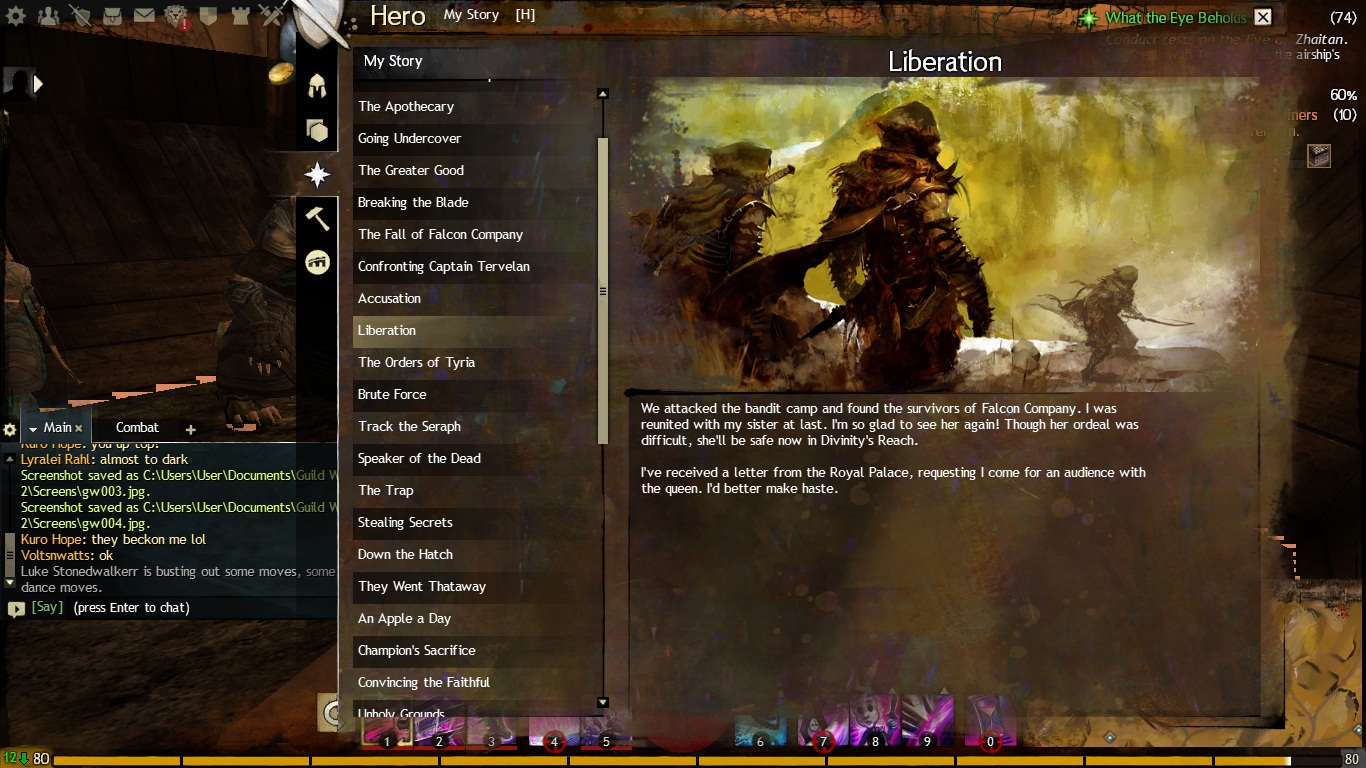Viewport: 1366px width, 768px height.
Task: Select the Liberation story step
Action: tap(474, 331)
